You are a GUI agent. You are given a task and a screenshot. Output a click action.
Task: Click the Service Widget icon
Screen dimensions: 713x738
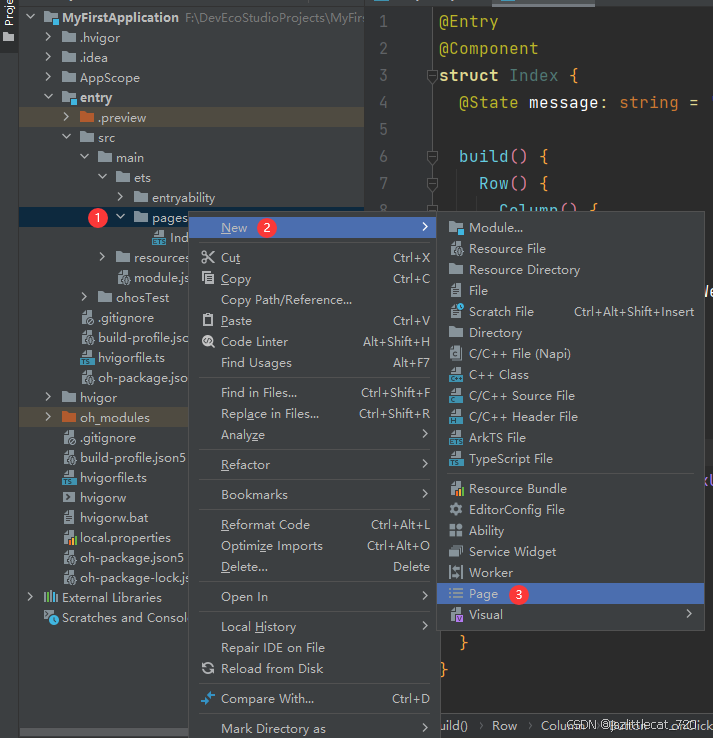[x=456, y=552]
